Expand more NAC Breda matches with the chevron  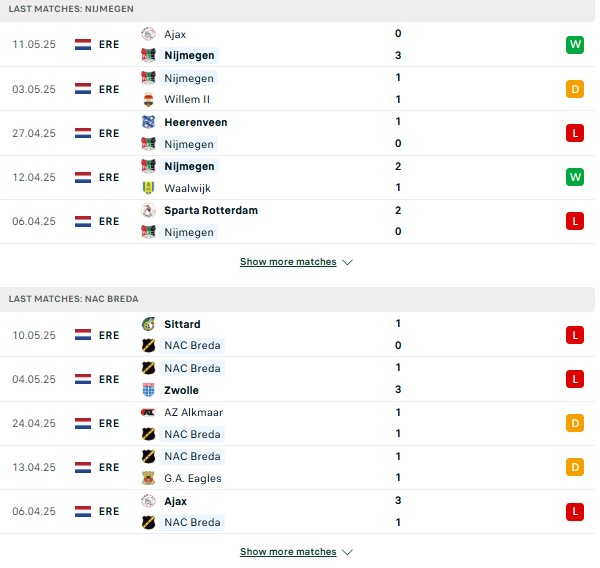coord(347,552)
